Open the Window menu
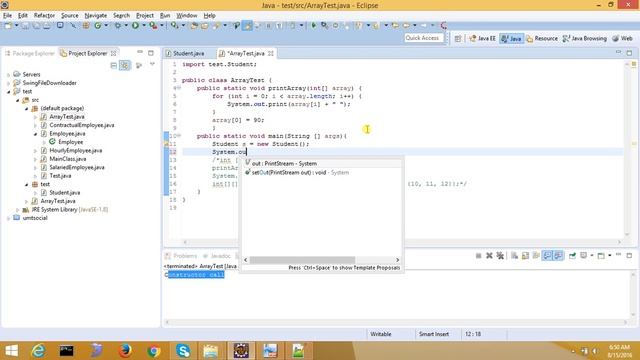Viewport: 640px width, 360px height. click(x=187, y=16)
